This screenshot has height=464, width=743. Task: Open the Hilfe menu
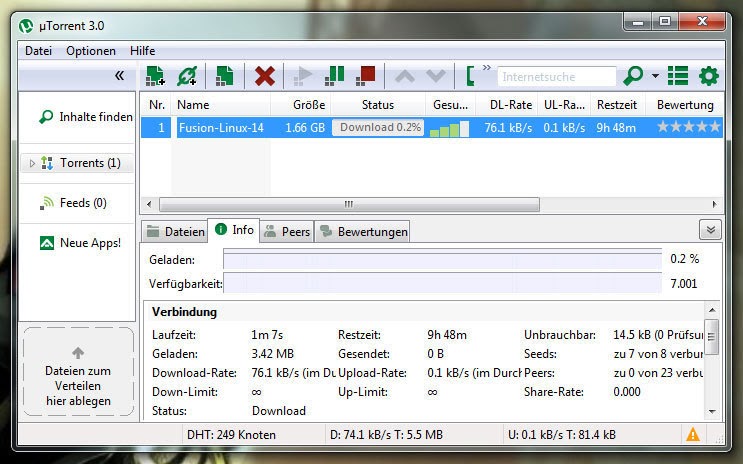(142, 51)
